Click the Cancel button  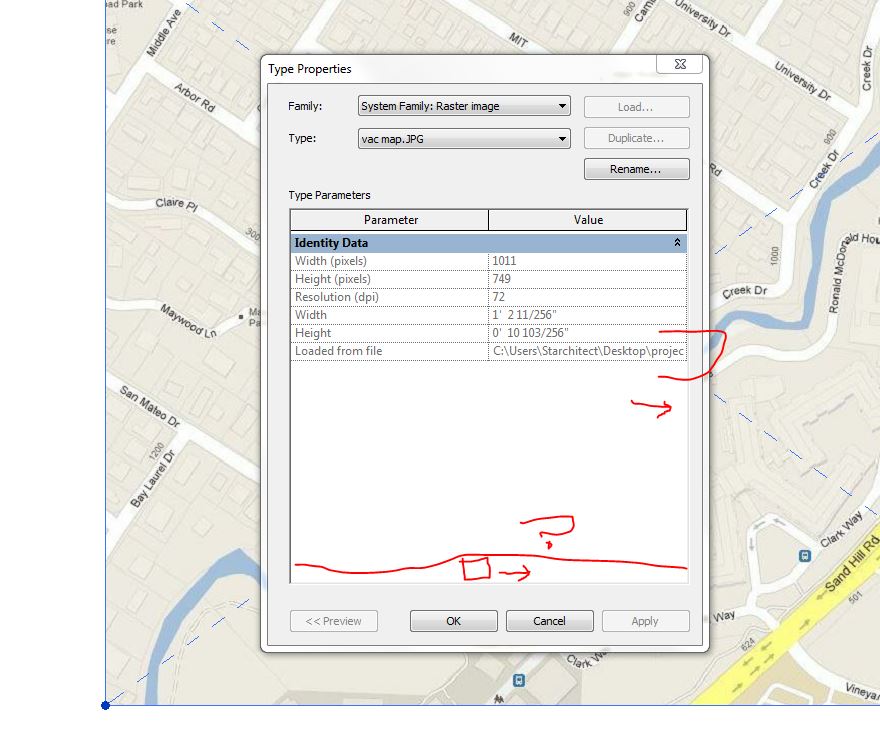tap(549, 621)
